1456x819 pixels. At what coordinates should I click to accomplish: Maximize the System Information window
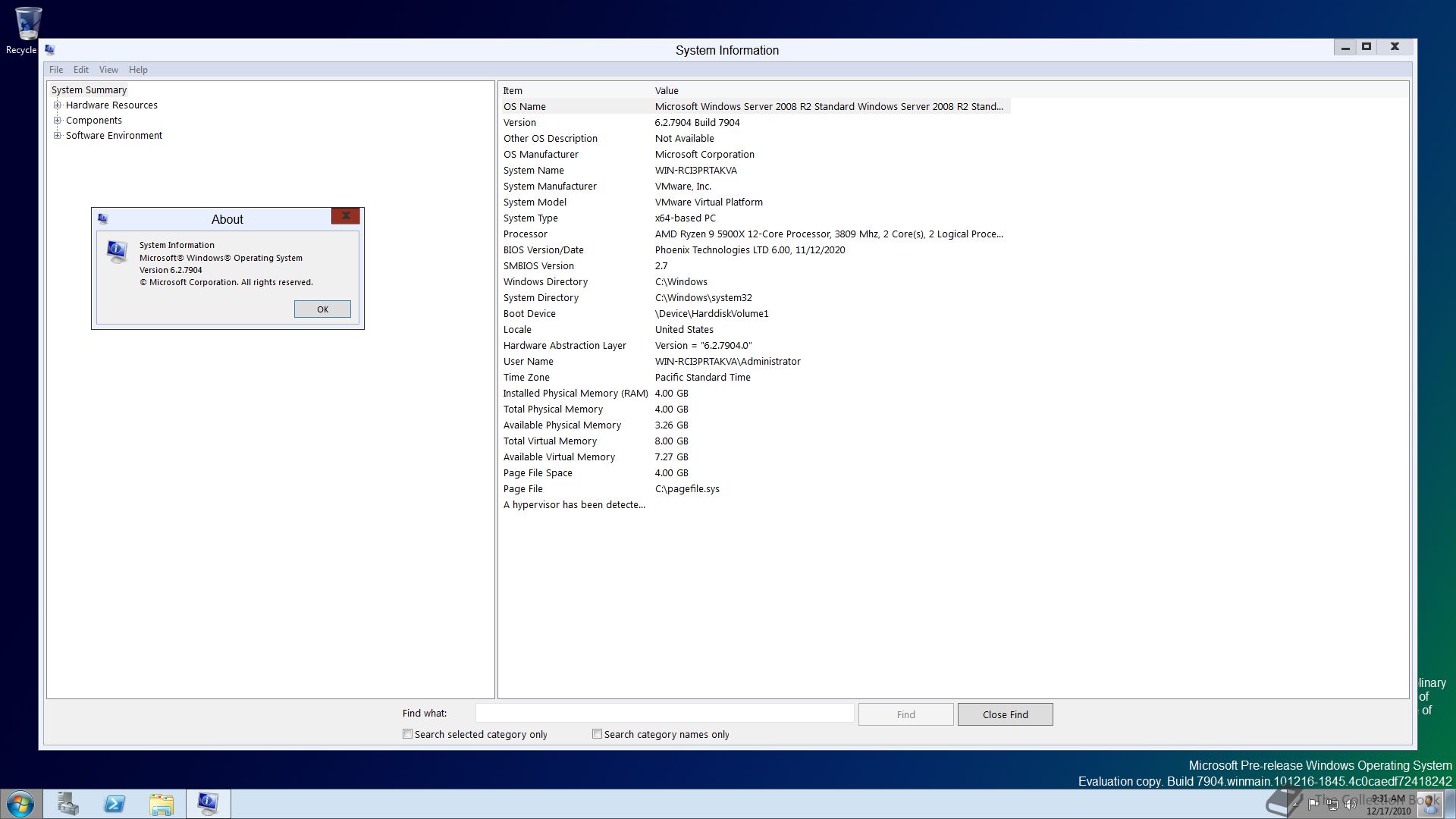1367,47
